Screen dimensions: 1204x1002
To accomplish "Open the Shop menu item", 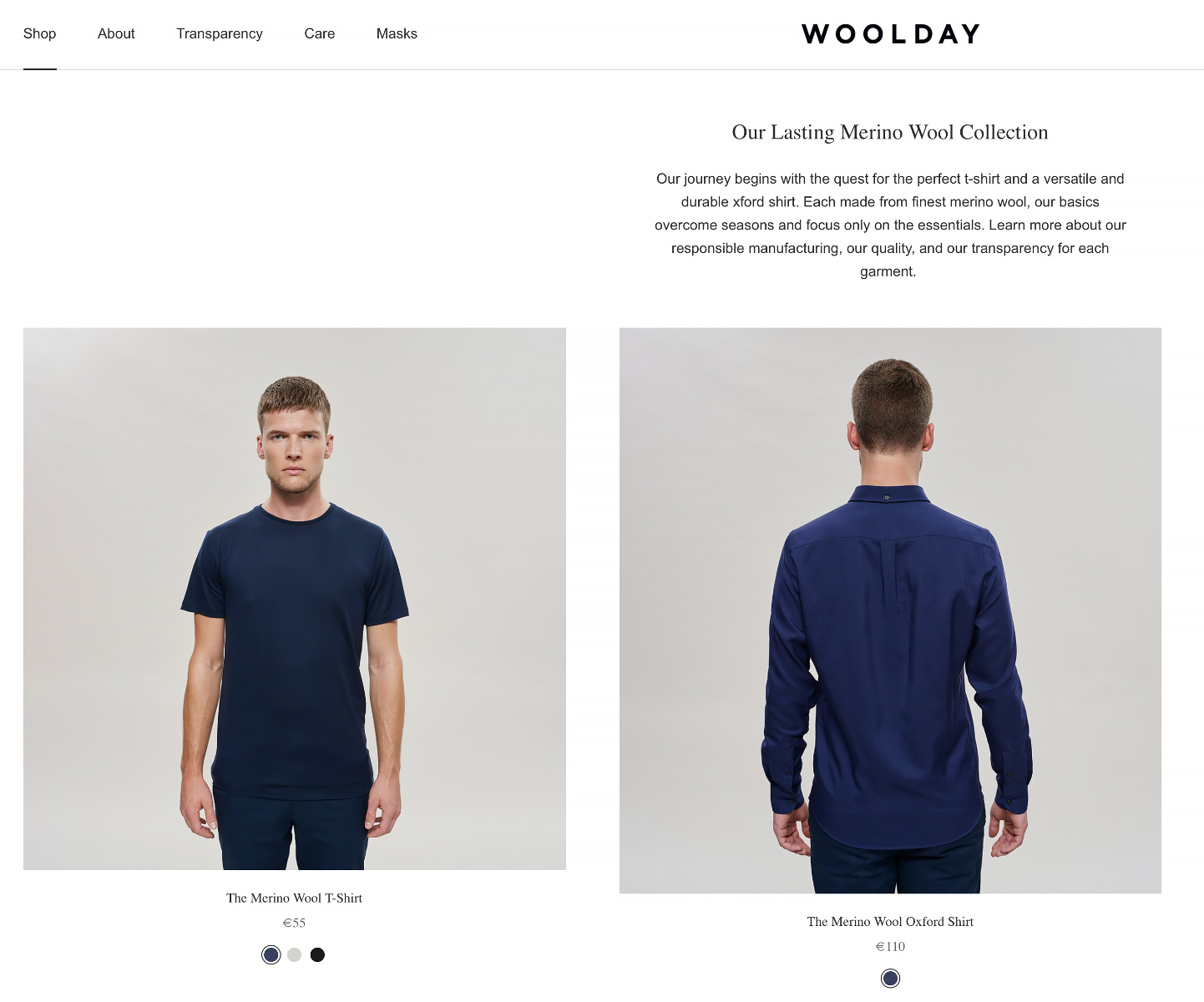I will point(39,33).
